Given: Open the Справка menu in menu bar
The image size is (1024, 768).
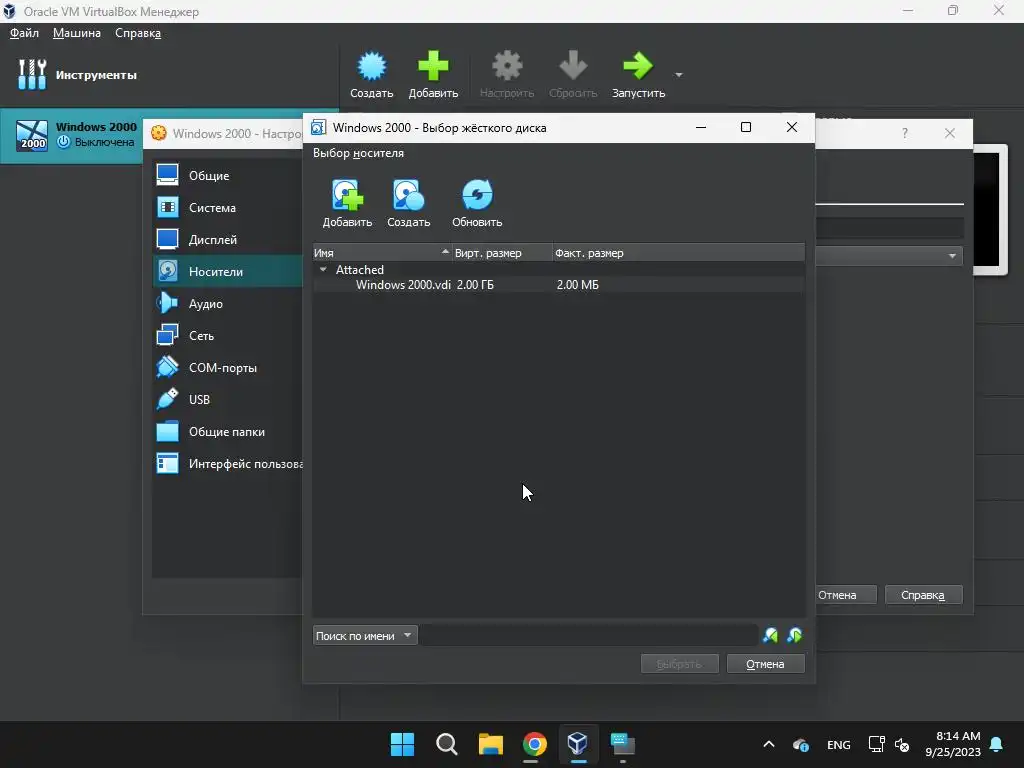Looking at the screenshot, I should 138,33.
